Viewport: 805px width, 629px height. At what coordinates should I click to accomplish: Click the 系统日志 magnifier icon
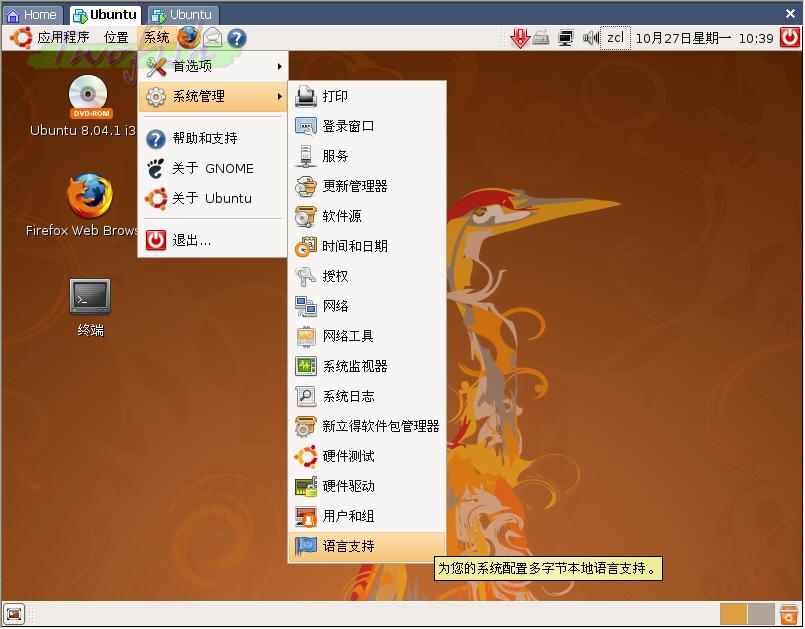(306, 396)
